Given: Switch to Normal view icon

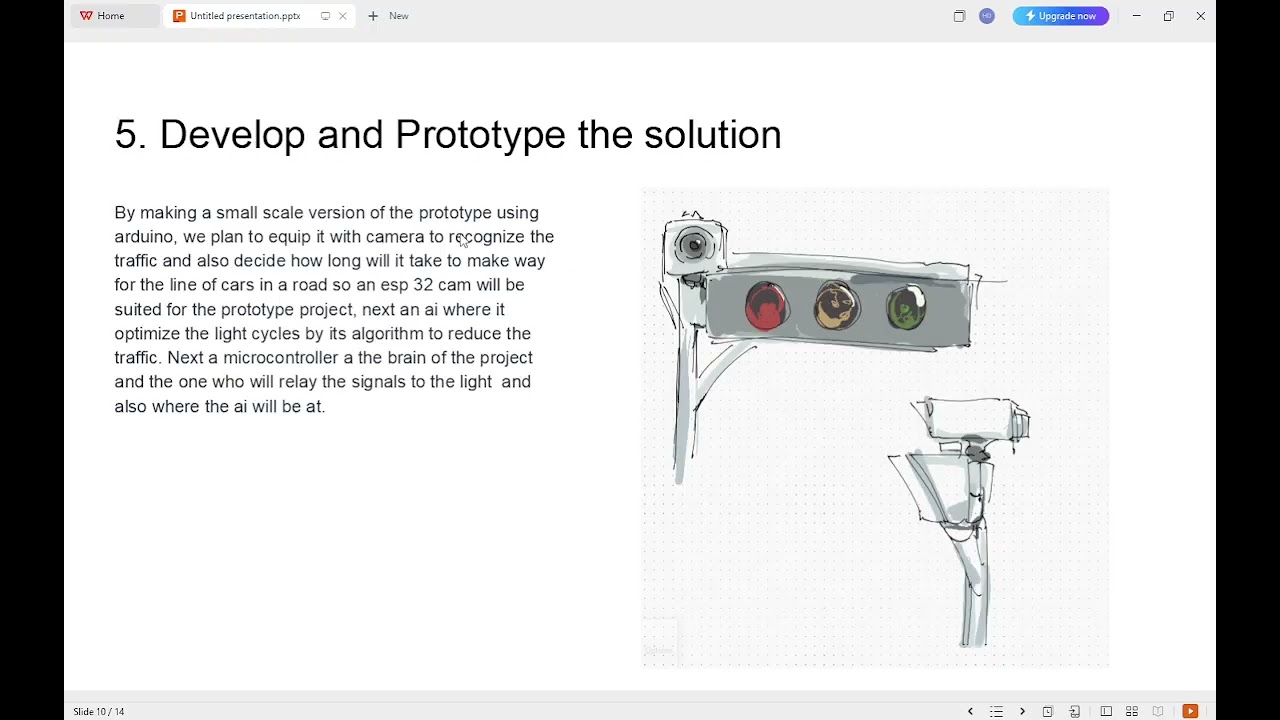Looking at the screenshot, I should [1106, 712].
